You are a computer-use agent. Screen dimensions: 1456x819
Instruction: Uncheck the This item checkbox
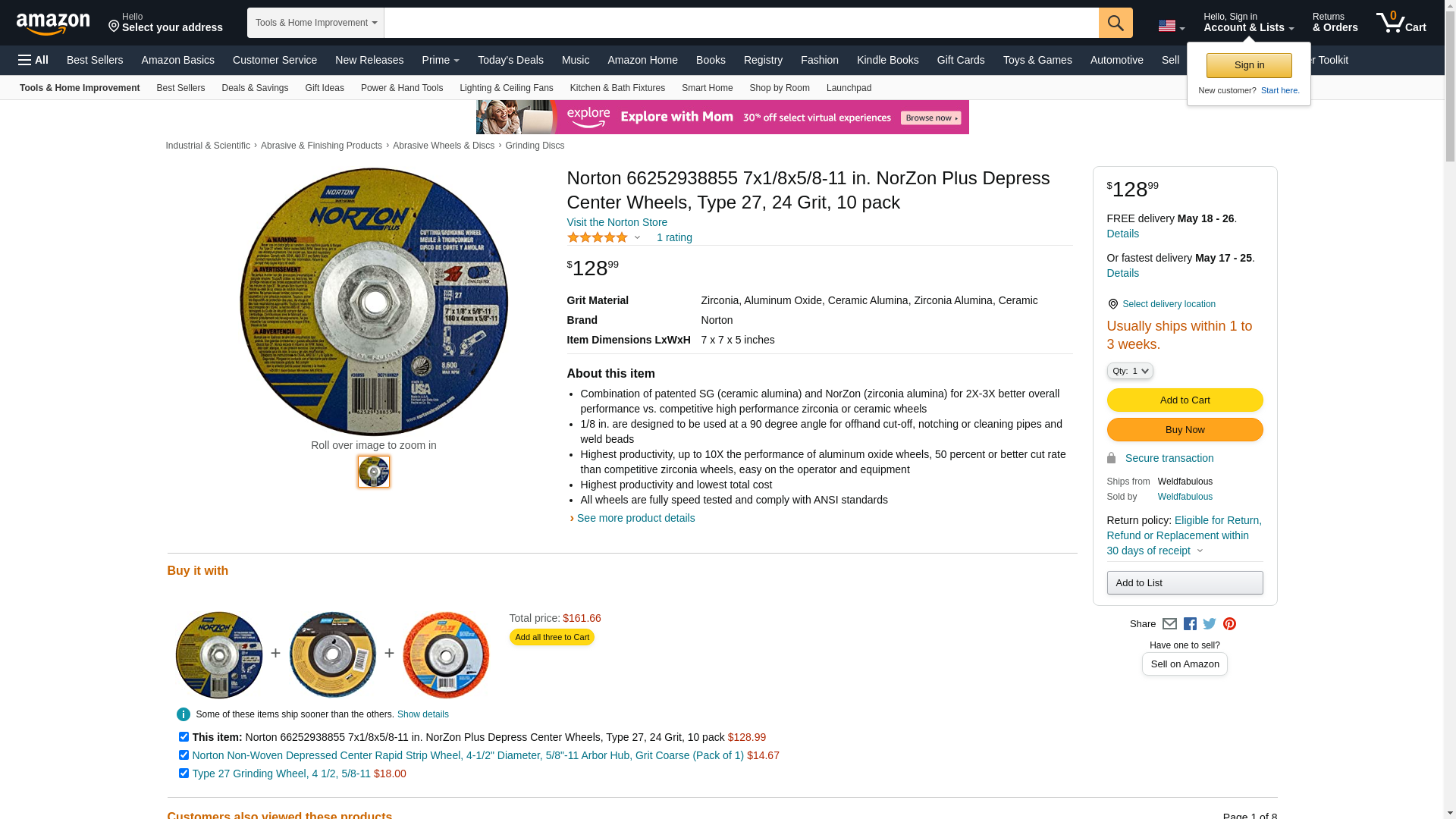click(x=184, y=737)
